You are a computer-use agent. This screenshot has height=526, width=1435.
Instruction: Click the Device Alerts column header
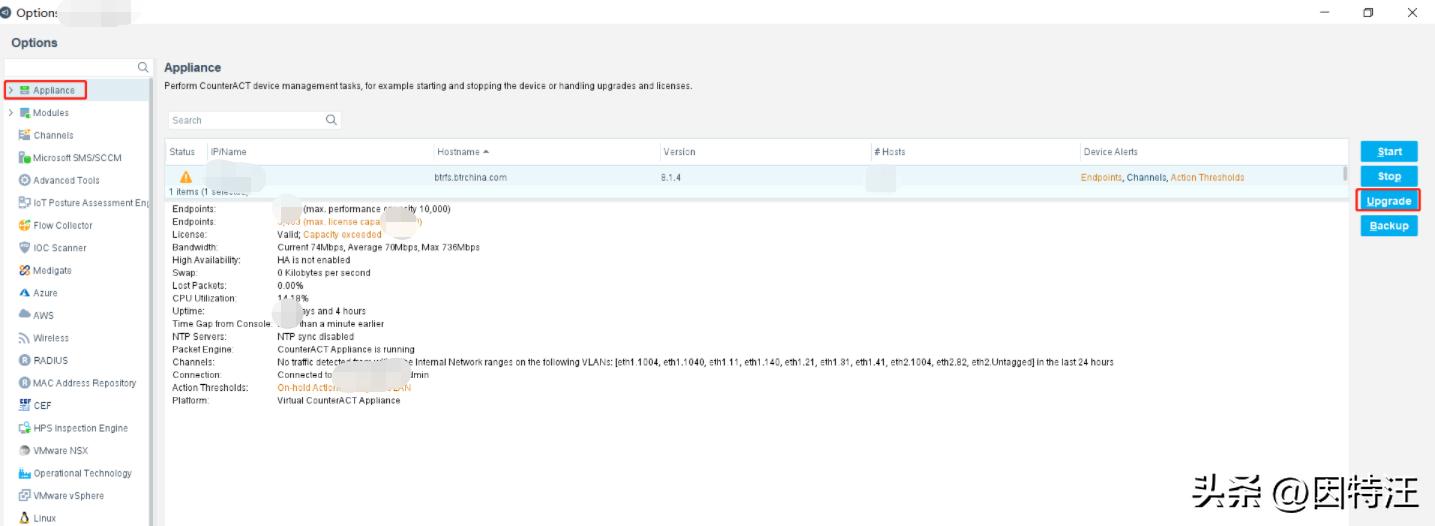pyautogui.click(x=1213, y=152)
